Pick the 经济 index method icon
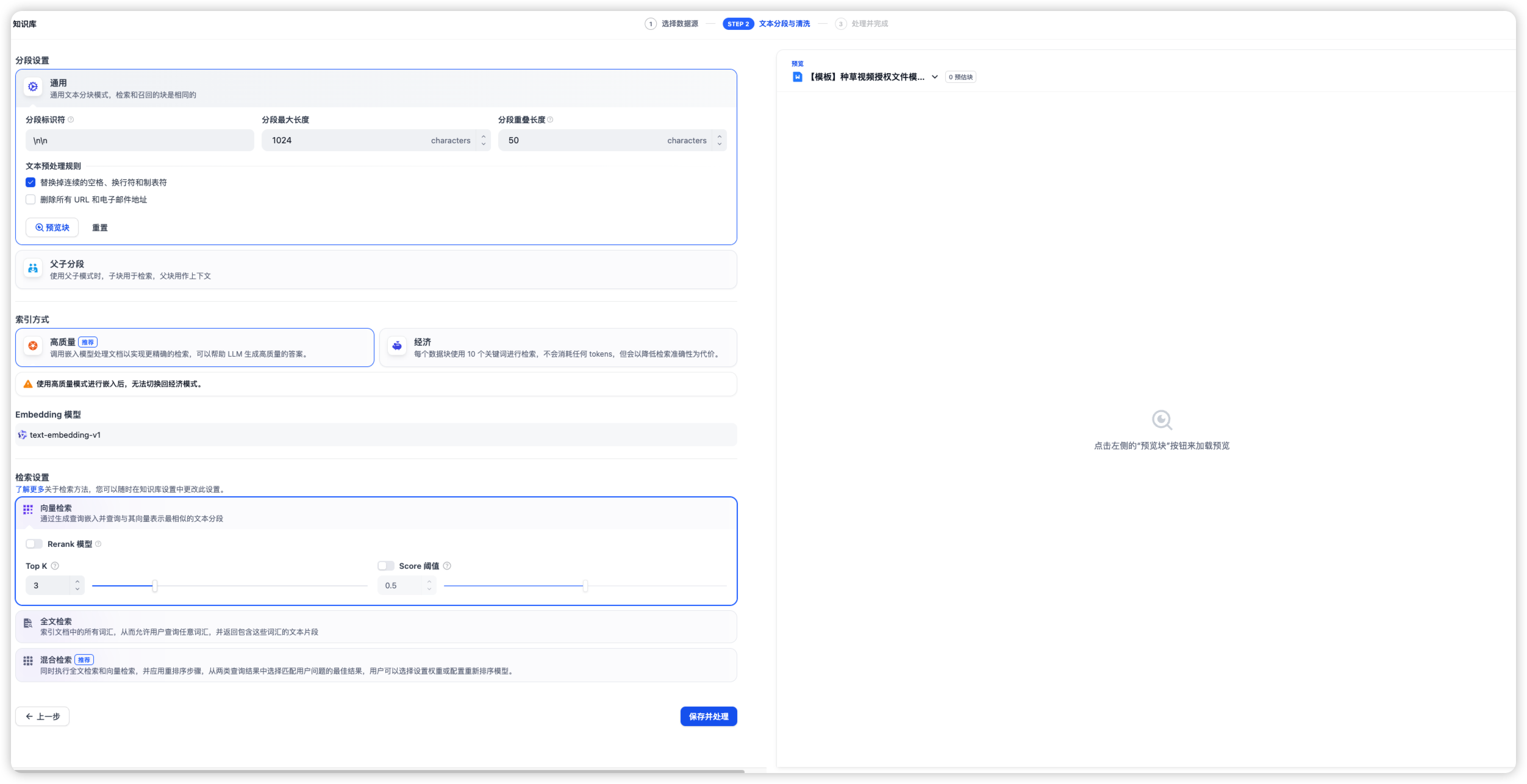Viewport: 1527px width, 784px height. [397, 346]
